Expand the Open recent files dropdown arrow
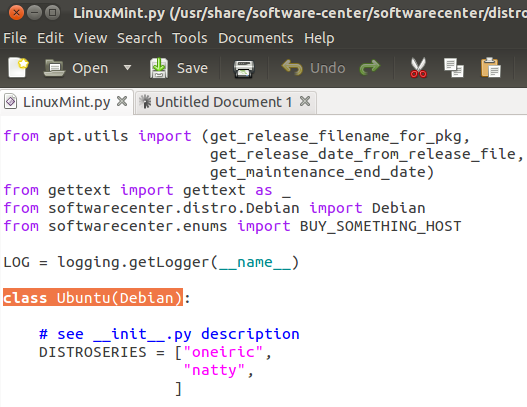The height and width of the screenshot is (407, 527). [127, 68]
